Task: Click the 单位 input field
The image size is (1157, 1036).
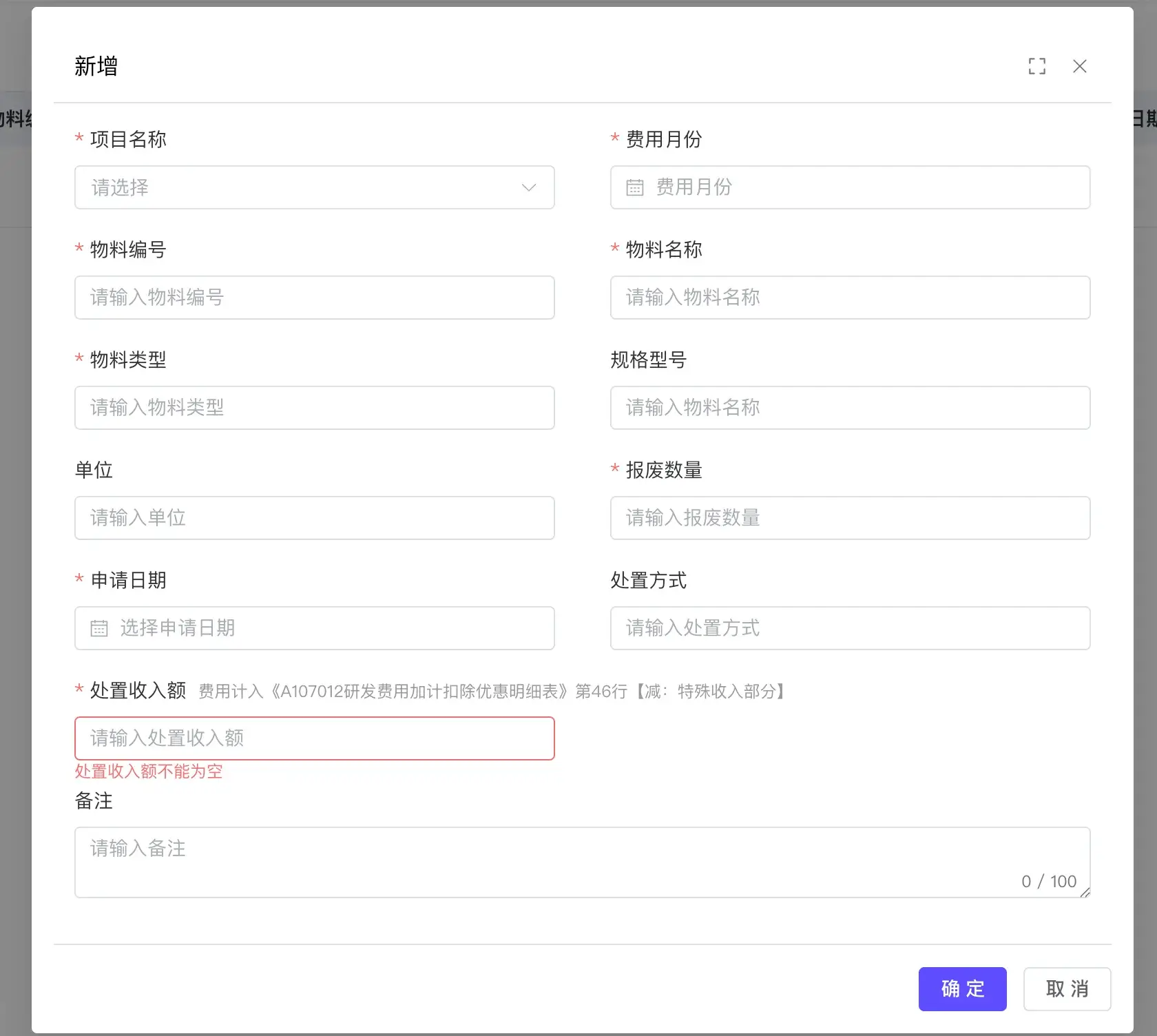Action: click(x=314, y=518)
